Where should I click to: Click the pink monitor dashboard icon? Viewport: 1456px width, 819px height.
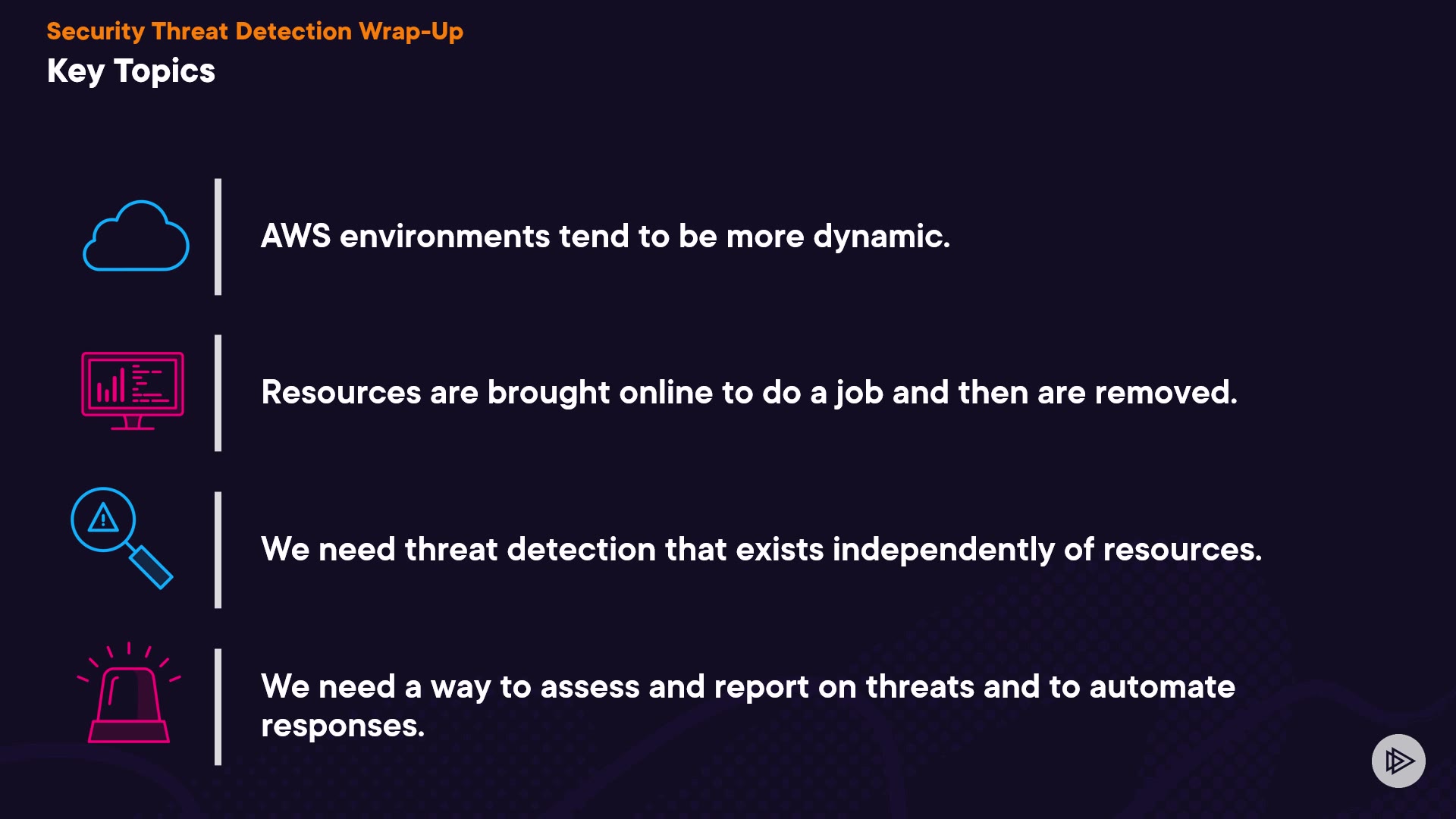pyautogui.click(x=133, y=385)
